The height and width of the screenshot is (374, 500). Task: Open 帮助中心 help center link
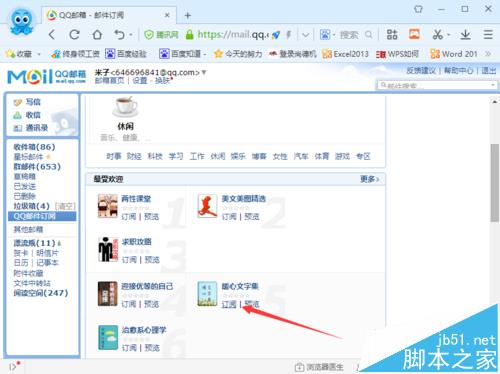(458, 70)
